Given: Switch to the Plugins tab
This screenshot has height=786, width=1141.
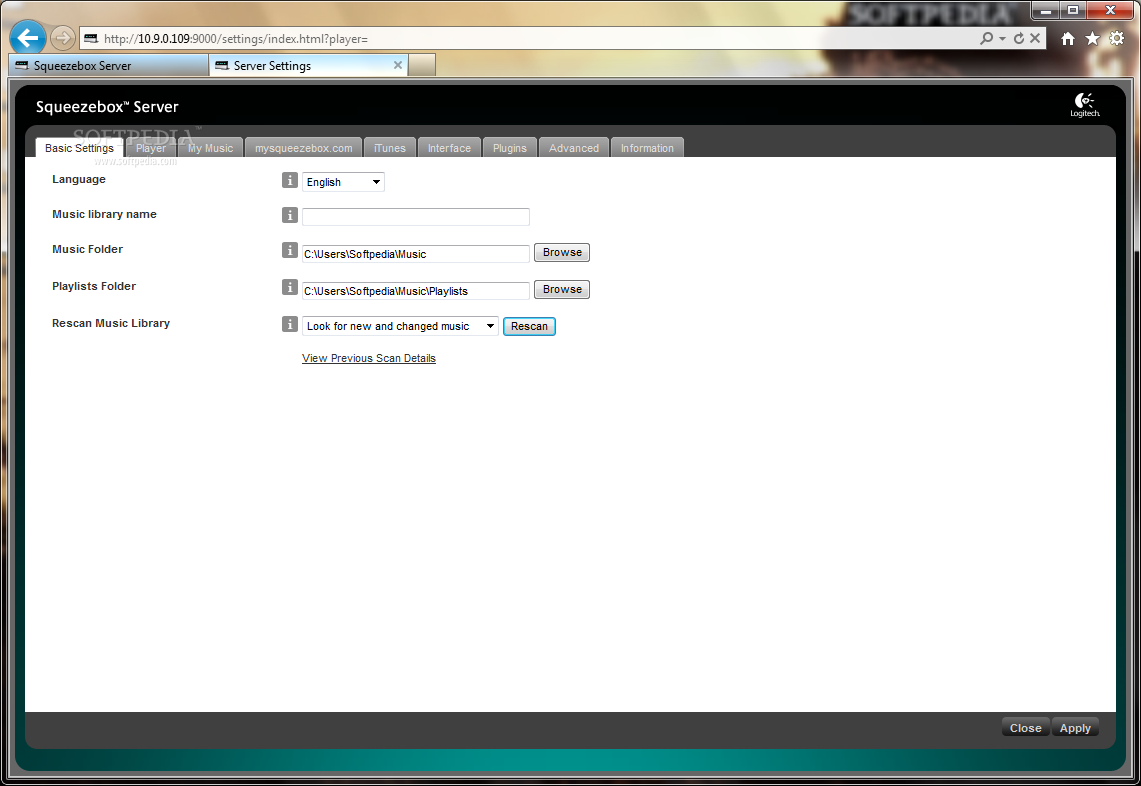Looking at the screenshot, I should 509,148.
